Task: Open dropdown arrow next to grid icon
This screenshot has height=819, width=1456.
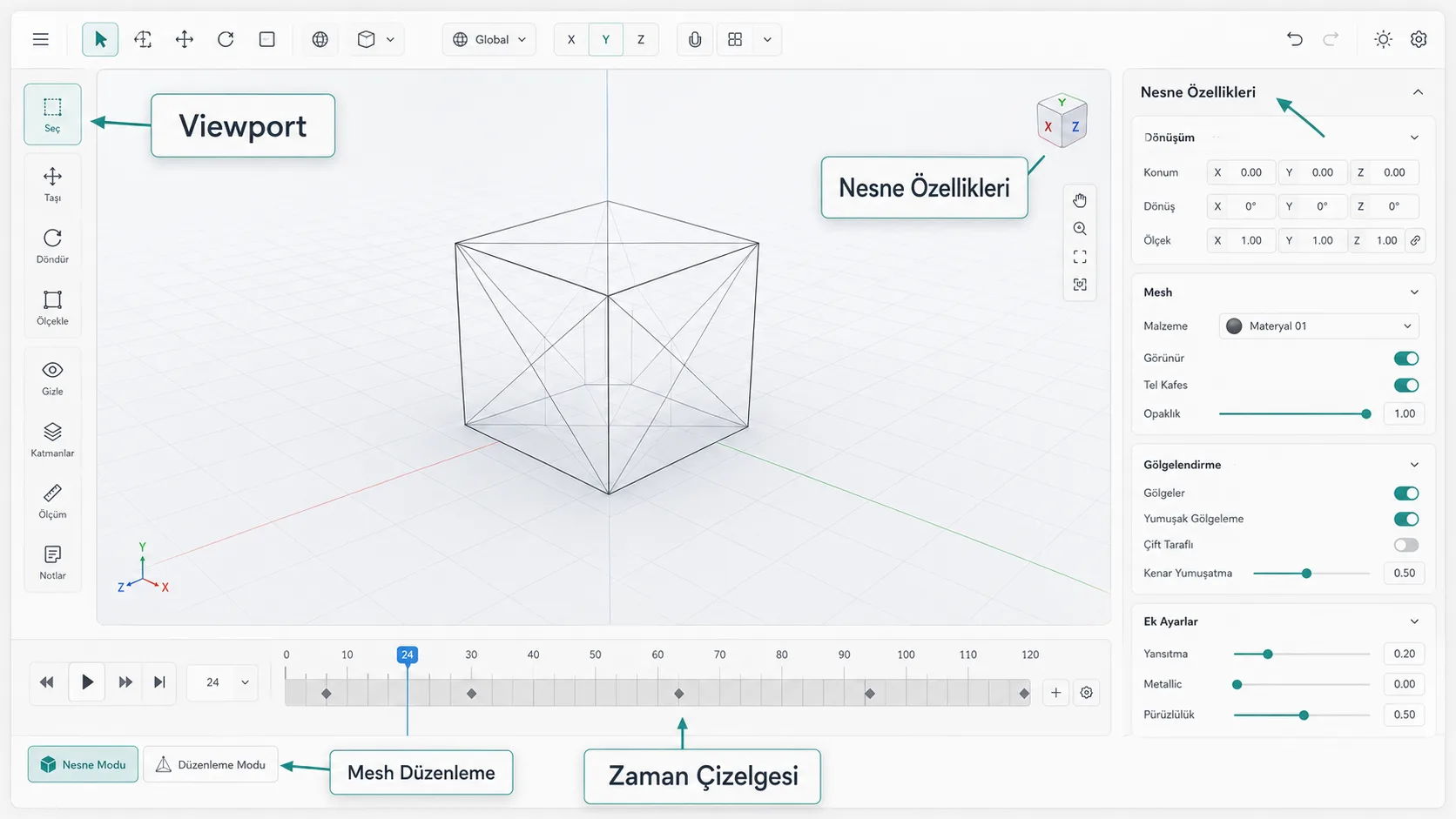Action: pyautogui.click(x=767, y=39)
